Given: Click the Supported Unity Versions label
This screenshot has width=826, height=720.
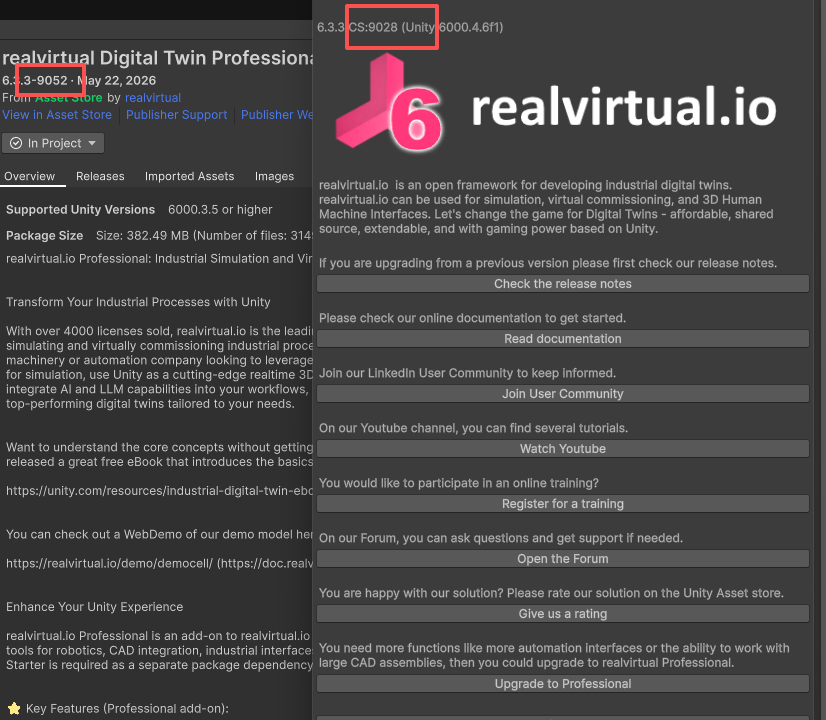Looking at the screenshot, I should tap(81, 210).
